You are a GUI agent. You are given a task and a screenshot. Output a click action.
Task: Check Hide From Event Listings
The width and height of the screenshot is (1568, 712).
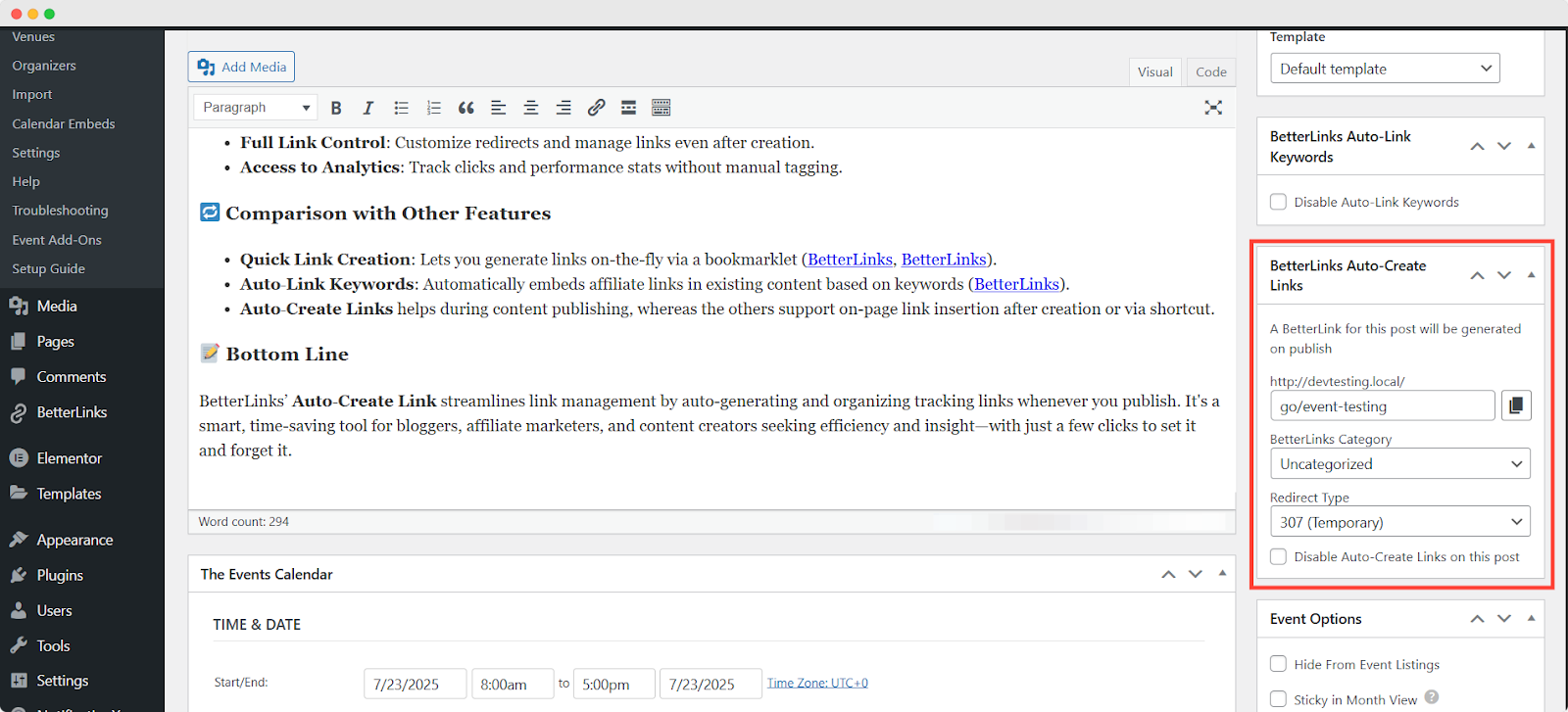pyautogui.click(x=1278, y=664)
